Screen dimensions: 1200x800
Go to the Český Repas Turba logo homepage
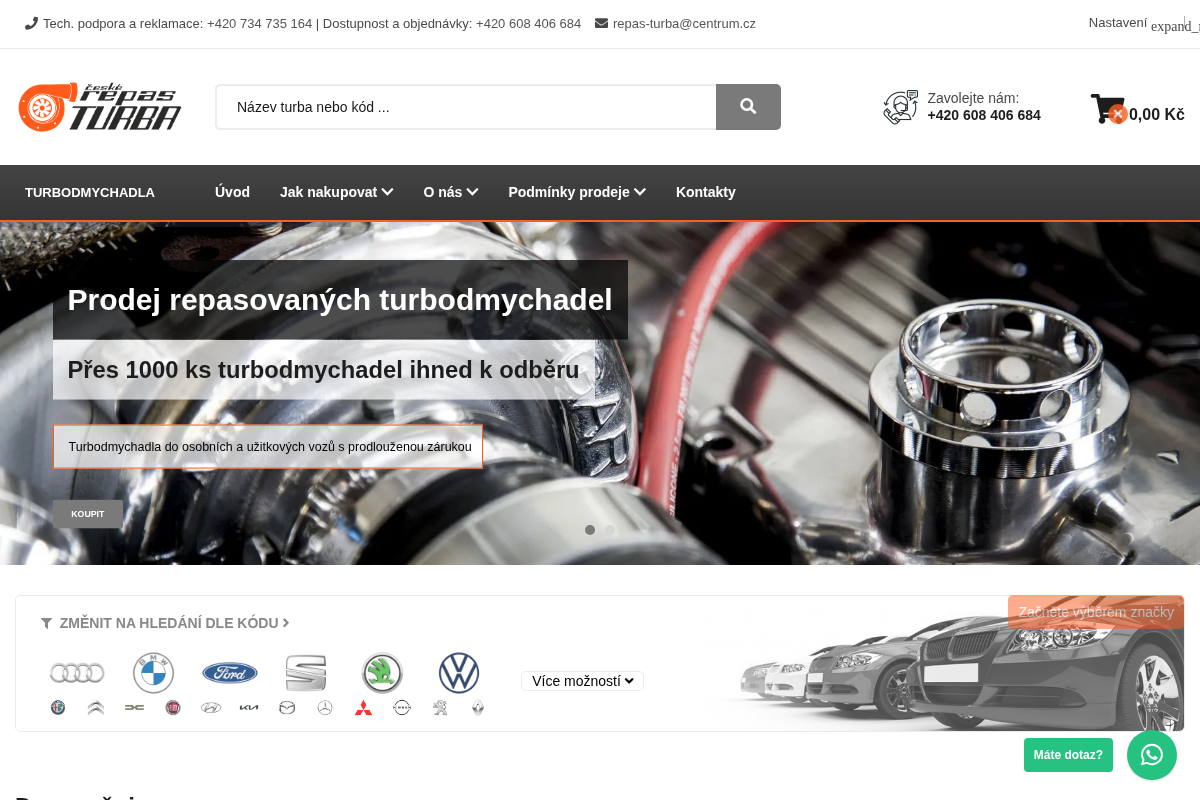point(100,107)
